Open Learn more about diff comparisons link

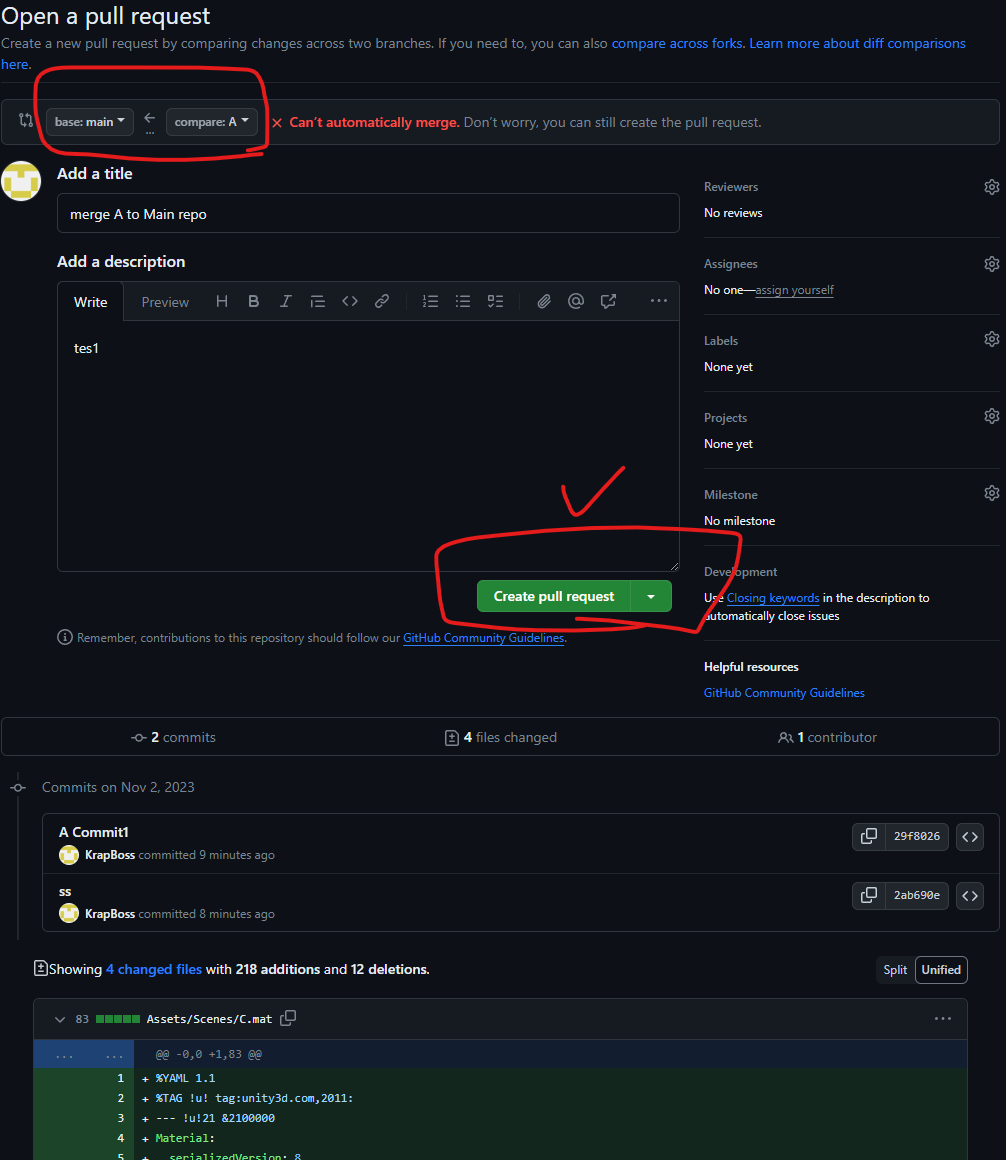click(x=857, y=44)
